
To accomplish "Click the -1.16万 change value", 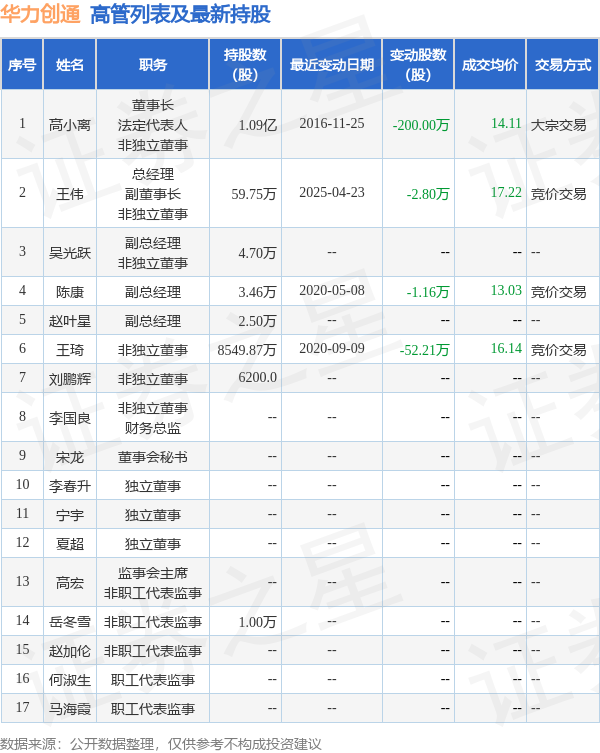I will 428,291.
